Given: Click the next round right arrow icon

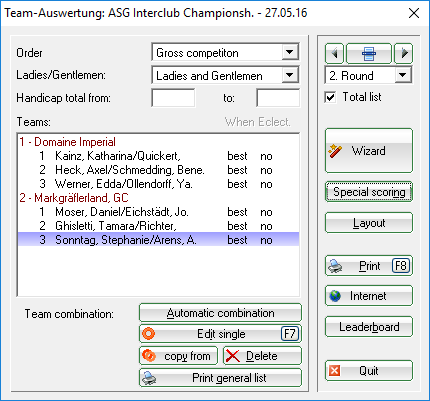Looking at the screenshot, I should coord(404,53).
